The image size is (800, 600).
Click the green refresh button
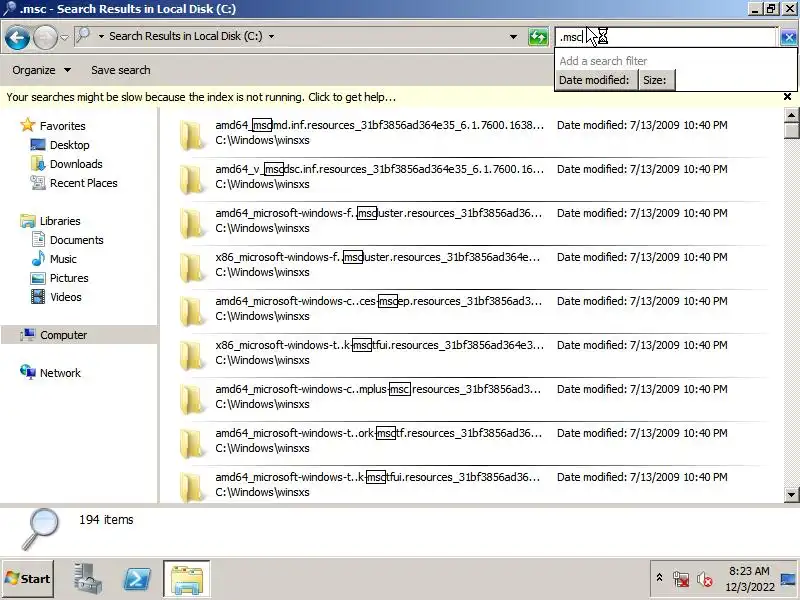tap(538, 37)
